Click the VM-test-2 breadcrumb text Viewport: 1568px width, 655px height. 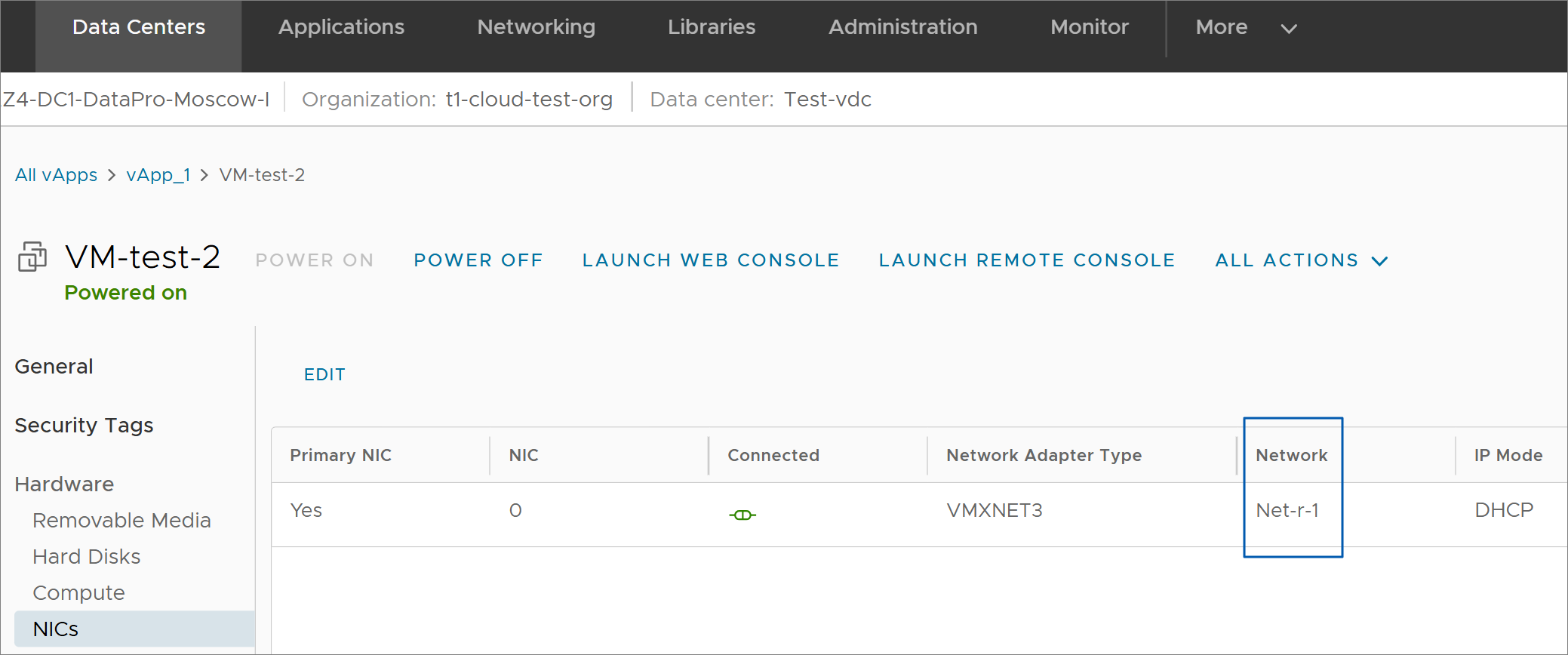tap(262, 175)
